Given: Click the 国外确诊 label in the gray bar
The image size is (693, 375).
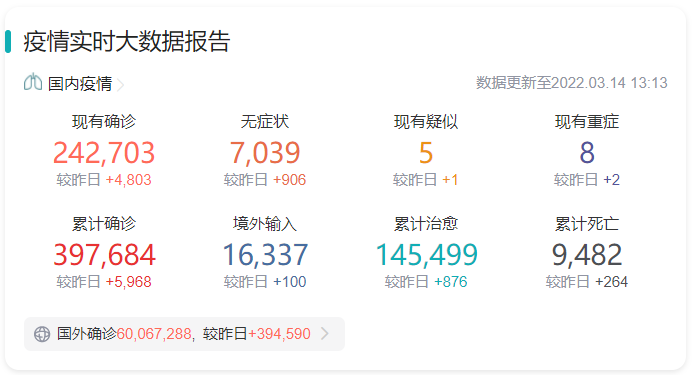Looking at the screenshot, I should pyautogui.click(x=87, y=333).
